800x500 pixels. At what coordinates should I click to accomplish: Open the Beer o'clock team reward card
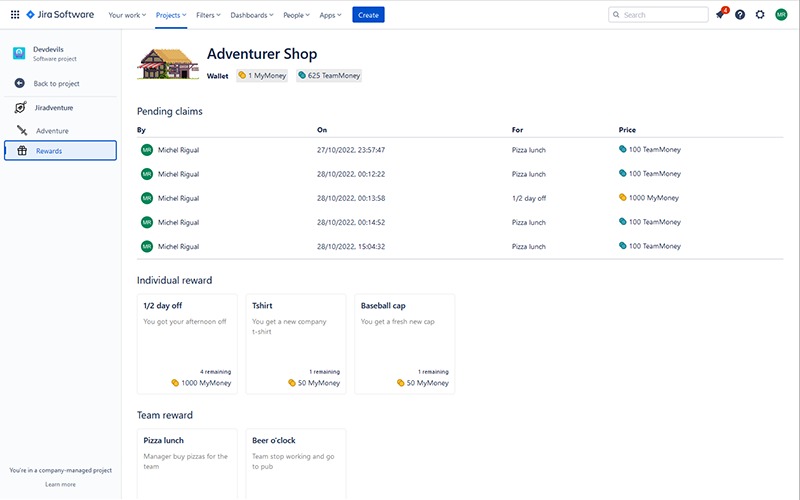coord(296,464)
